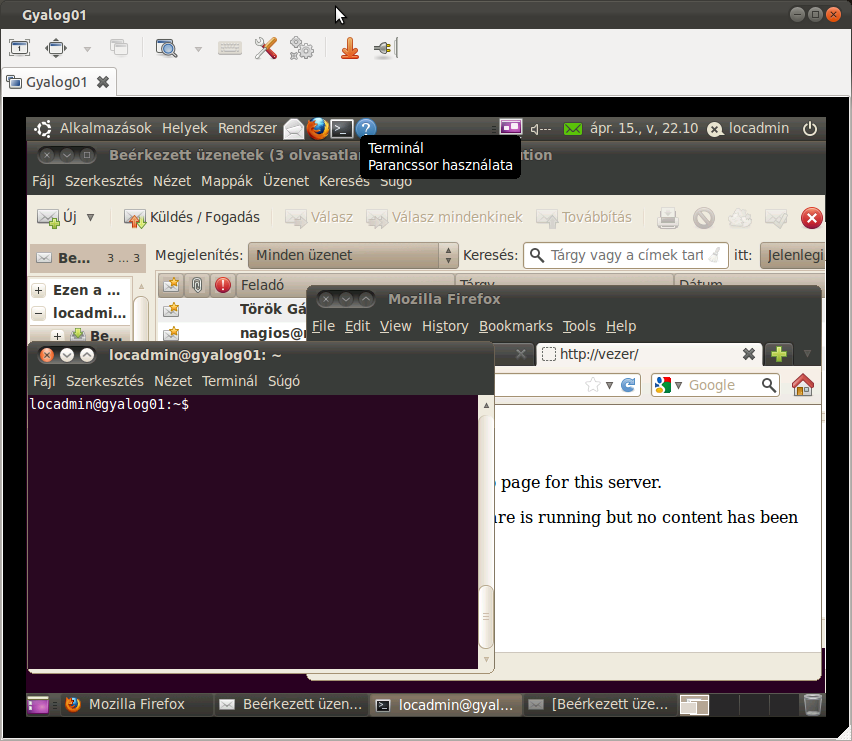Click the power shutdown icon
The image size is (852, 741).
810,129
